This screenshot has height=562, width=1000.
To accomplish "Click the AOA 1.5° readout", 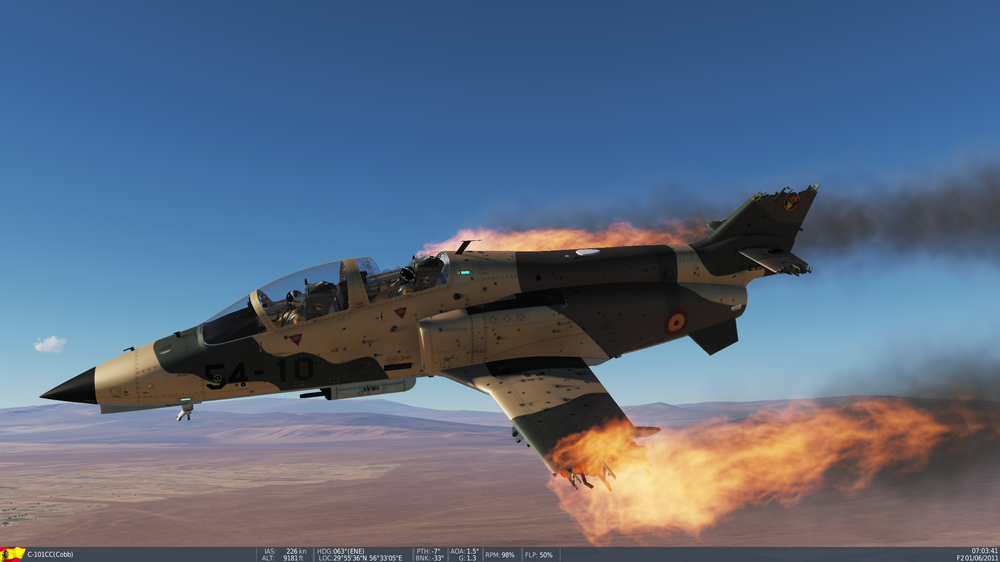I will click(x=464, y=551).
